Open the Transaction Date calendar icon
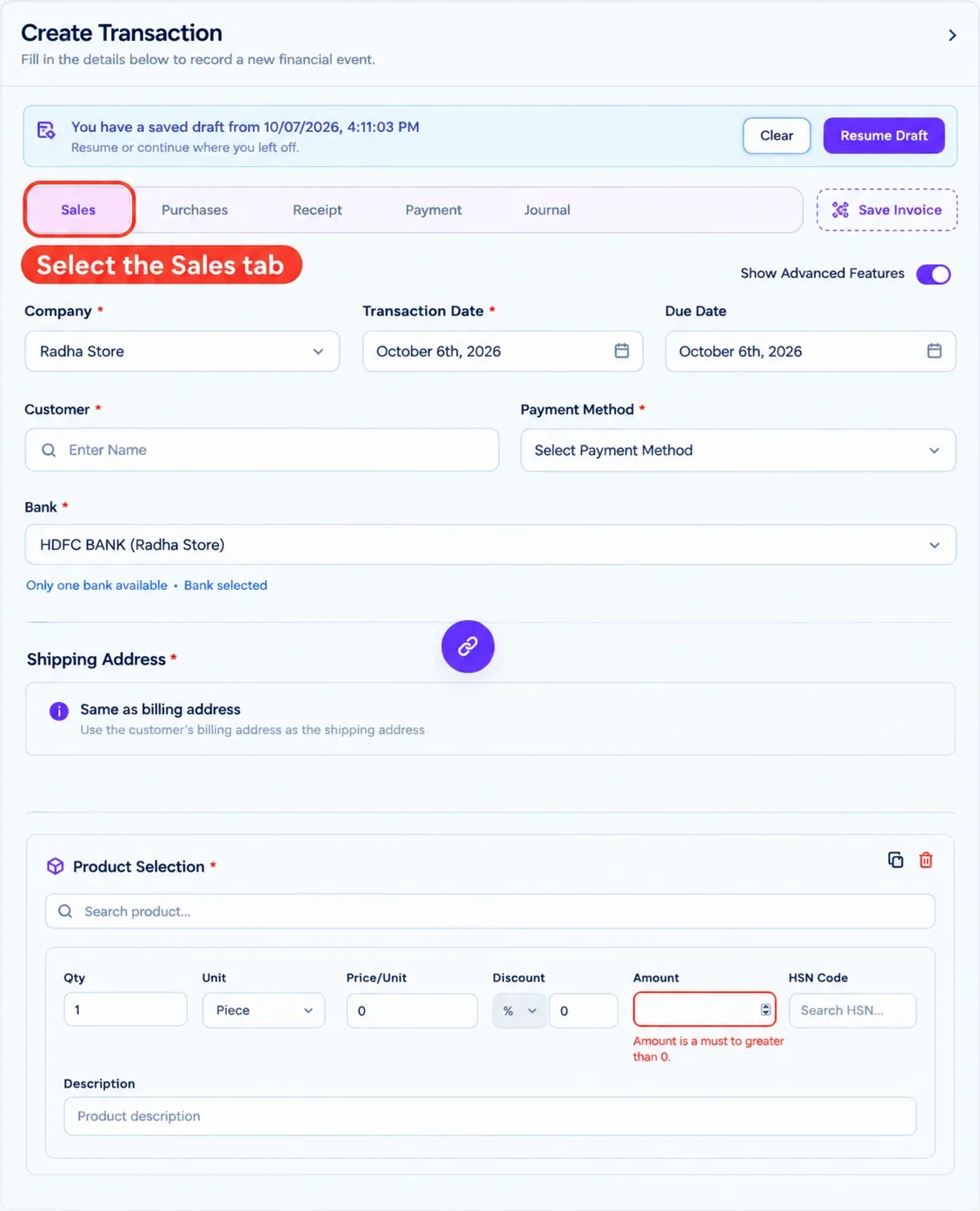Viewport: 980px width, 1211px height. tap(621, 351)
